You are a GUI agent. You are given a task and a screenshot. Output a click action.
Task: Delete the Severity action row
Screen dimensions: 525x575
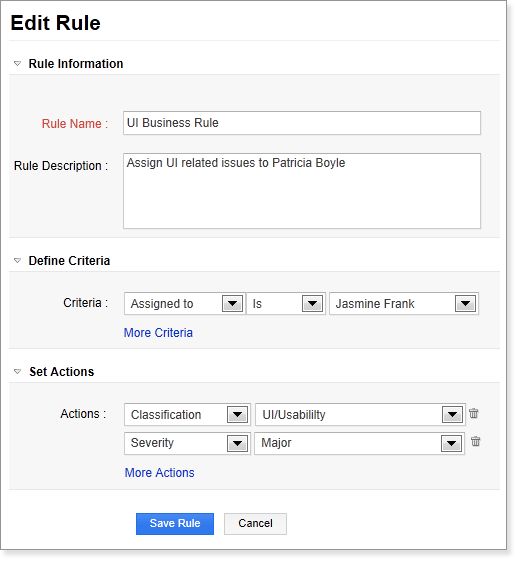[x=475, y=441]
